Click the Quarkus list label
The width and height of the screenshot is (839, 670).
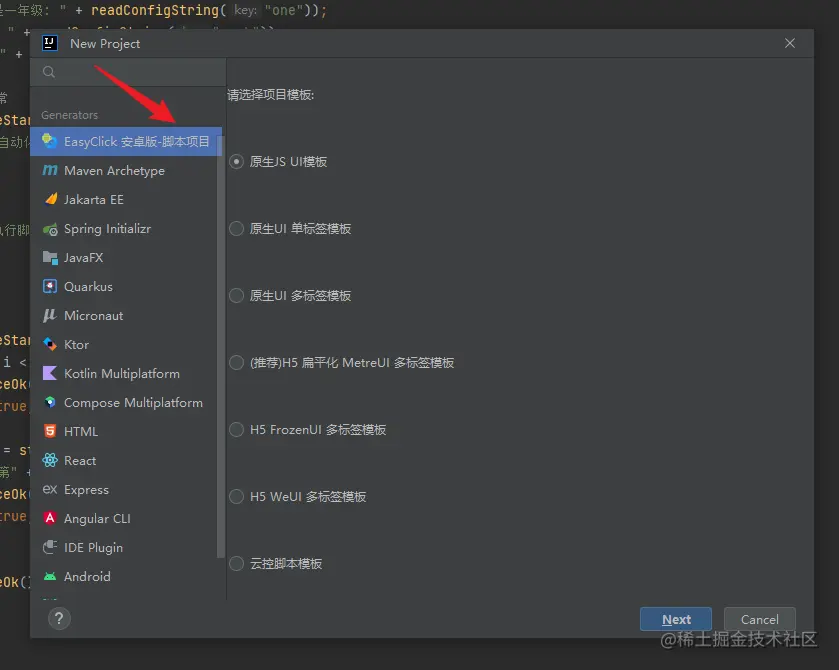coord(88,286)
